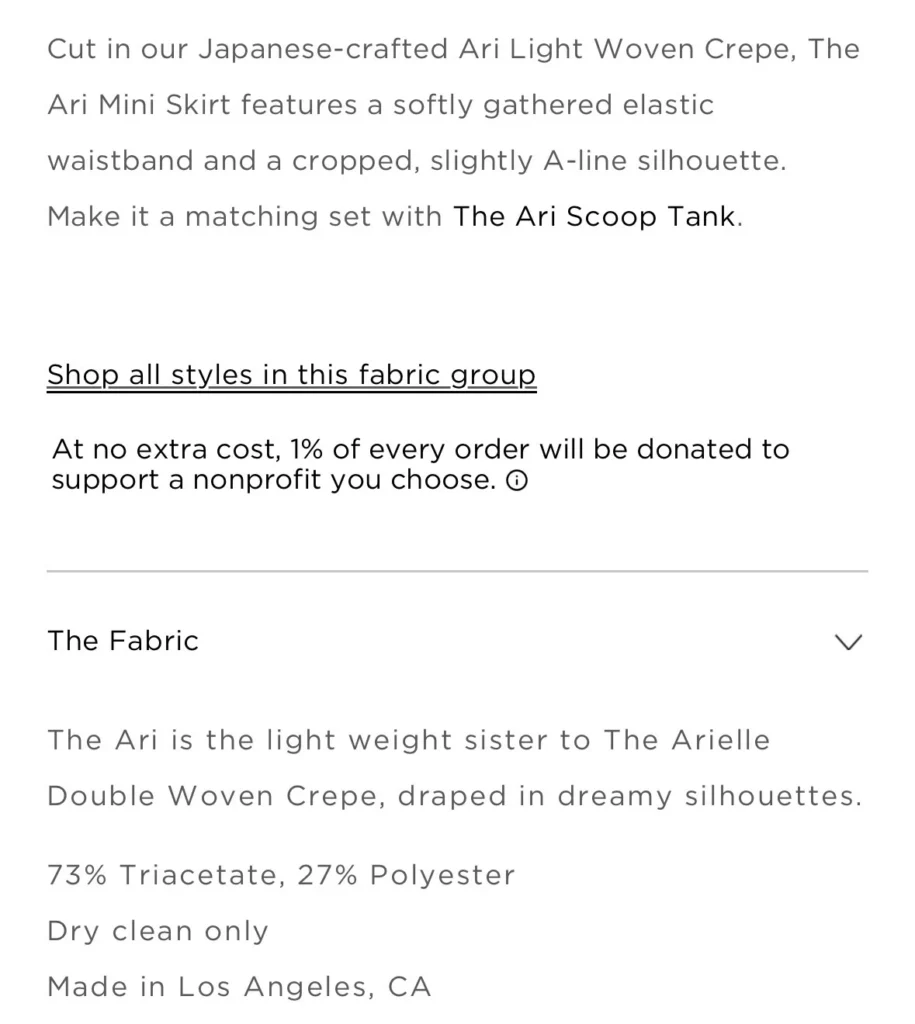Click the divider line above The Fabric

457,571
